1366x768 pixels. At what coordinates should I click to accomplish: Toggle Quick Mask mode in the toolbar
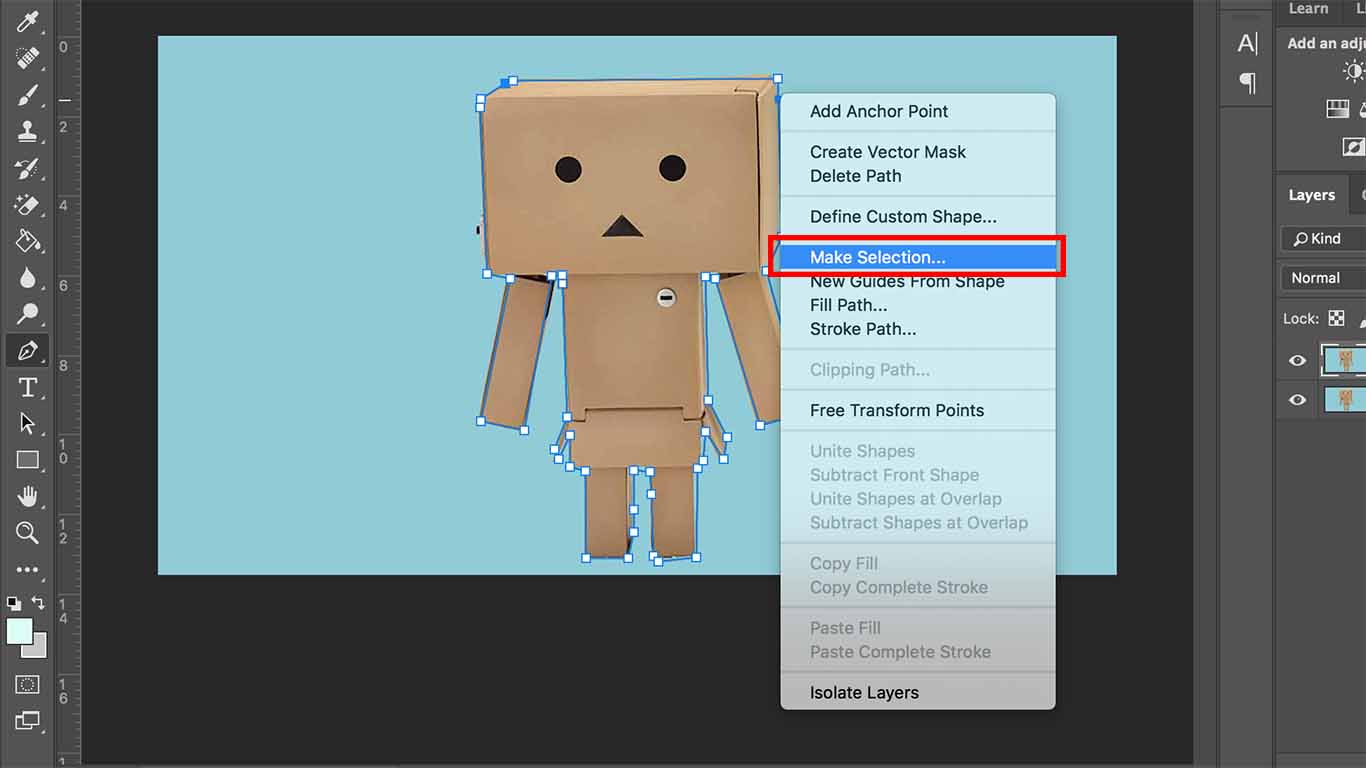(27, 685)
